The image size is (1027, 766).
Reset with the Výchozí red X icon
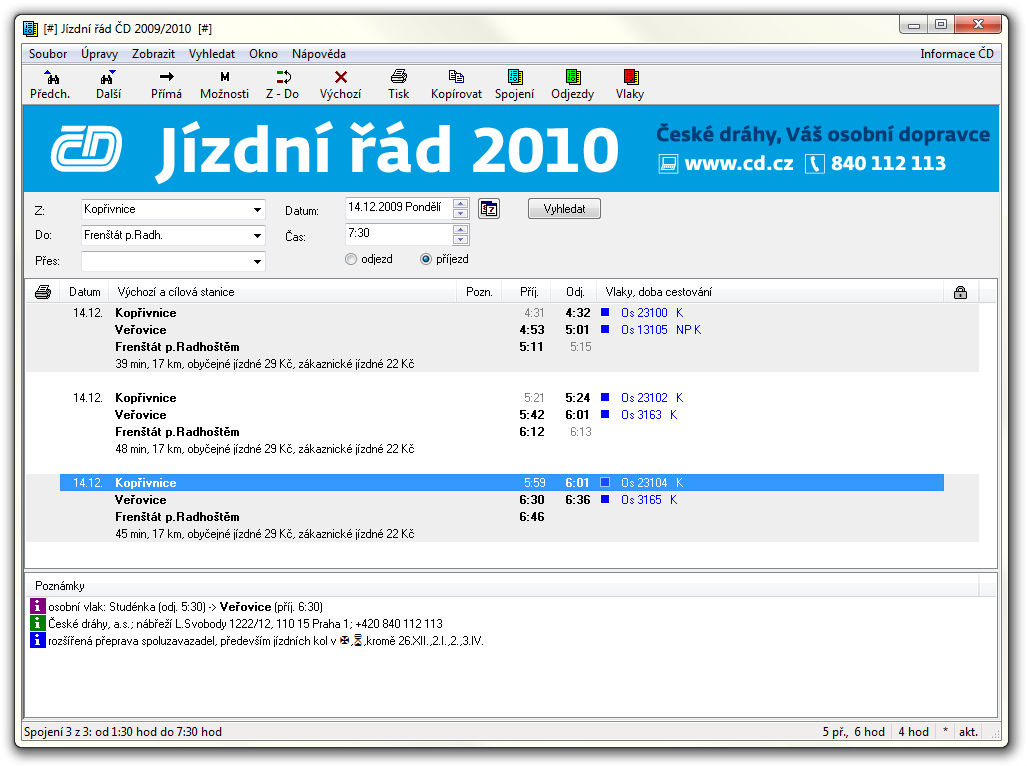(x=341, y=77)
